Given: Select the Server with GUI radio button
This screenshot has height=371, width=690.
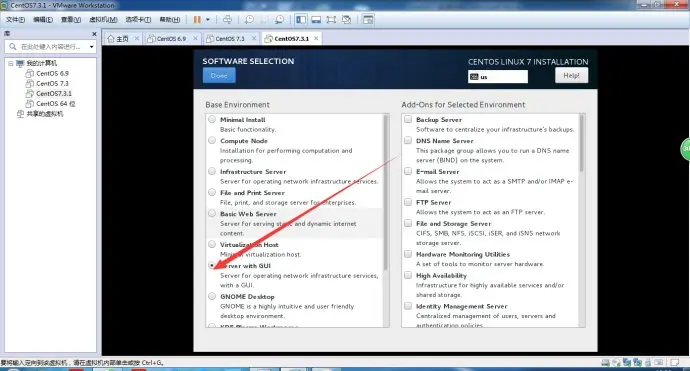Looking at the screenshot, I should pos(212,265).
